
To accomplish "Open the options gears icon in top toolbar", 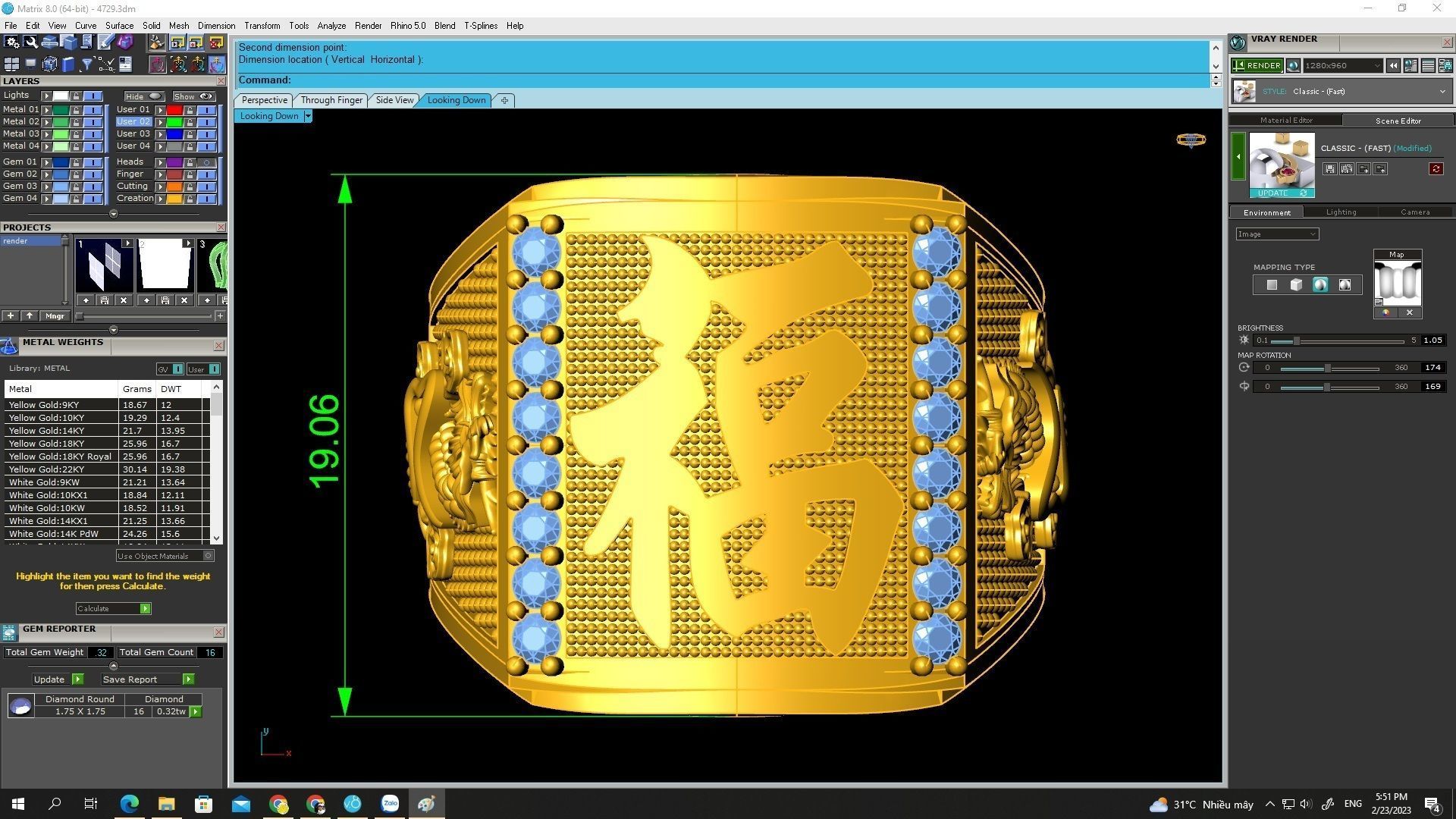I will pos(11,42).
